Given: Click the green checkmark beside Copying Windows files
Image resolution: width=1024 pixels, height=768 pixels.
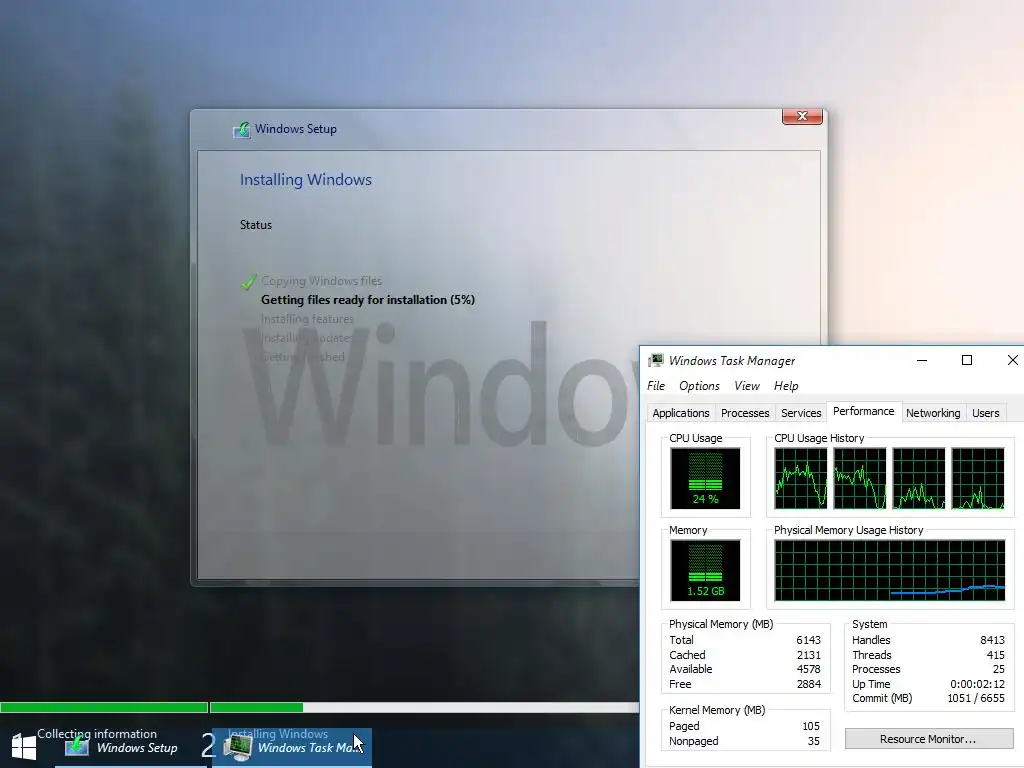Looking at the screenshot, I should point(248,281).
